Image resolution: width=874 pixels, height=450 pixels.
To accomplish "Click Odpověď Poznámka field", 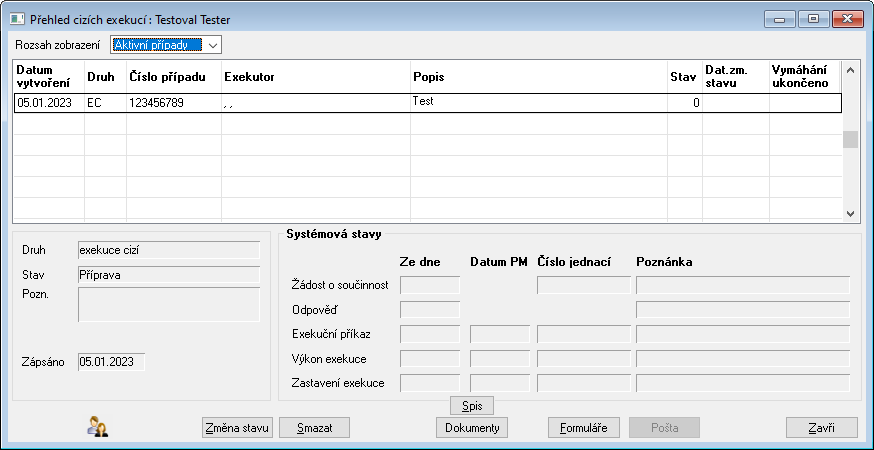I will pyautogui.click(x=743, y=309).
